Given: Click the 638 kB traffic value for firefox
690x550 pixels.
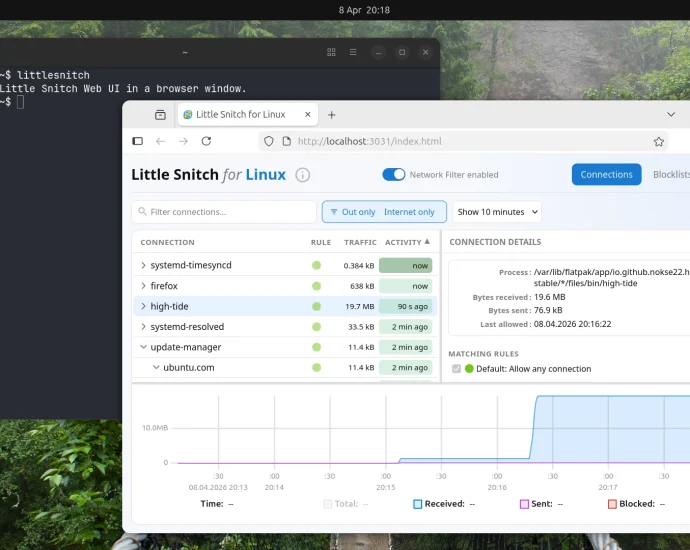Looking at the screenshot, I should (362, 286).
